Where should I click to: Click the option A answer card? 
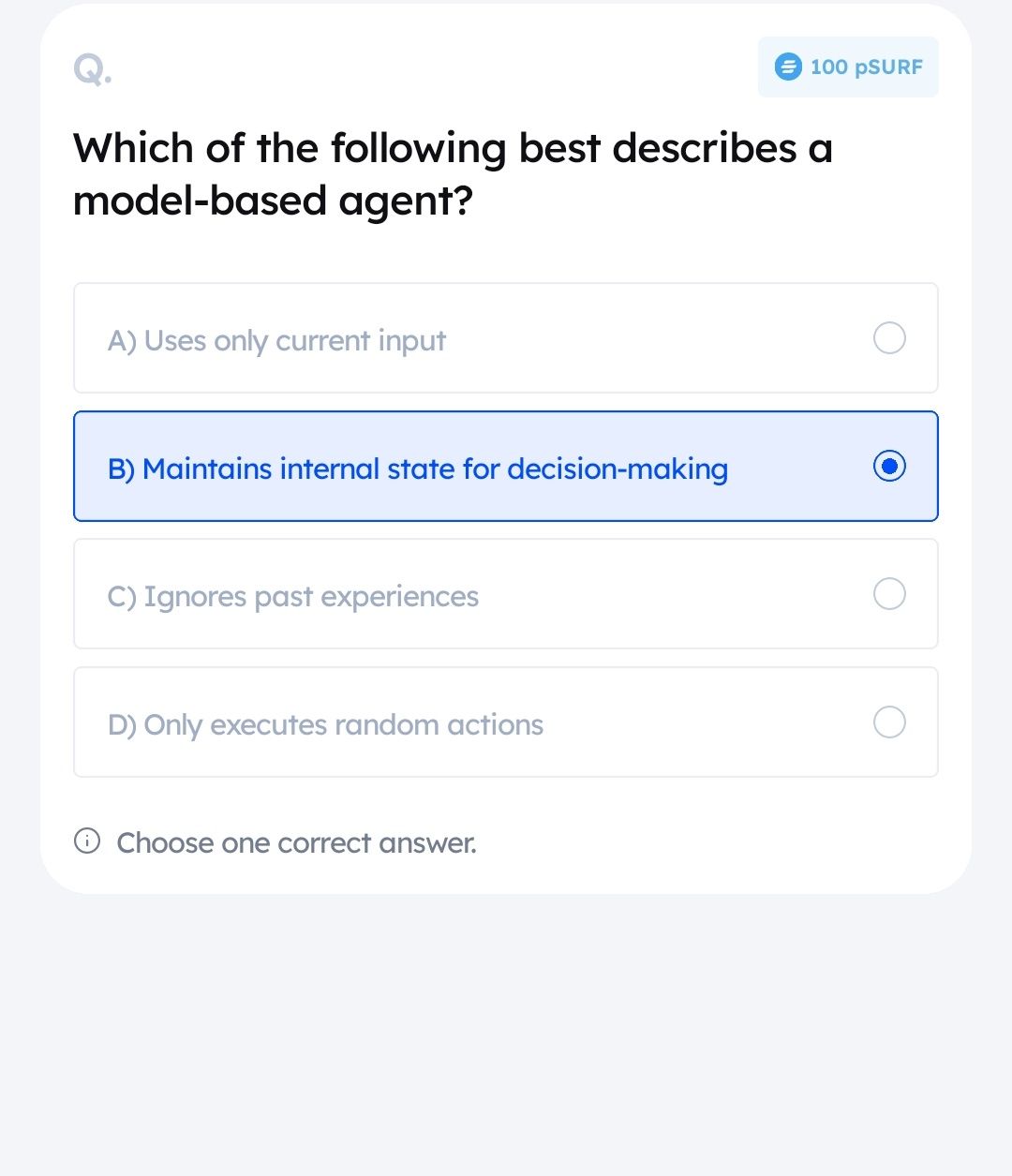click(506, 338)
